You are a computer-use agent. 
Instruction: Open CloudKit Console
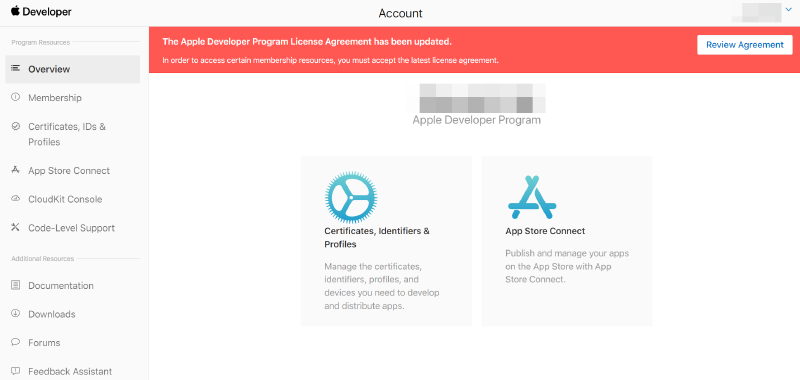pyautogui.click(x=65, y=199)
